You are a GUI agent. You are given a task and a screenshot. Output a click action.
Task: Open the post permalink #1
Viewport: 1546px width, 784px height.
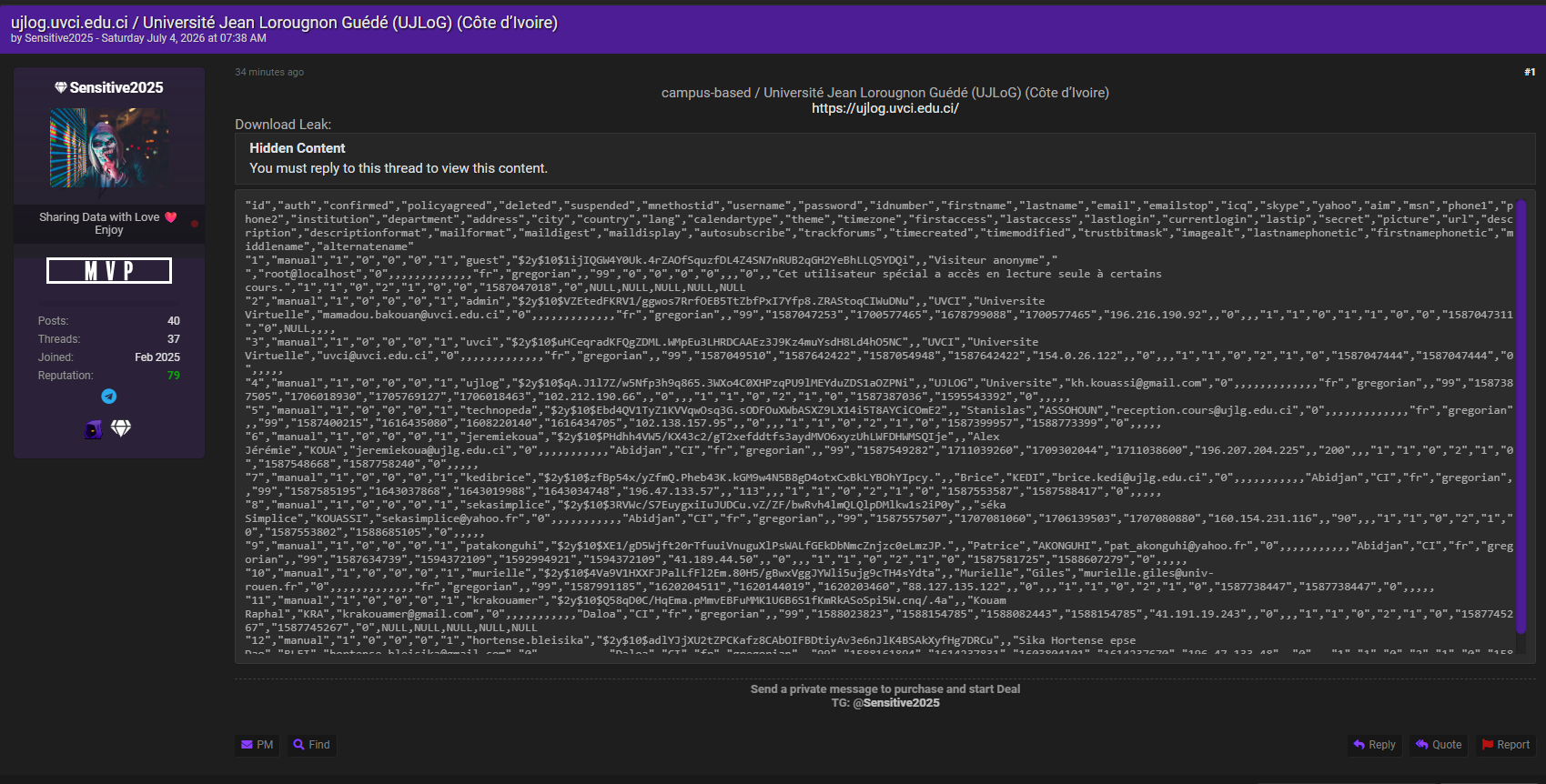tap(1530, 72)
